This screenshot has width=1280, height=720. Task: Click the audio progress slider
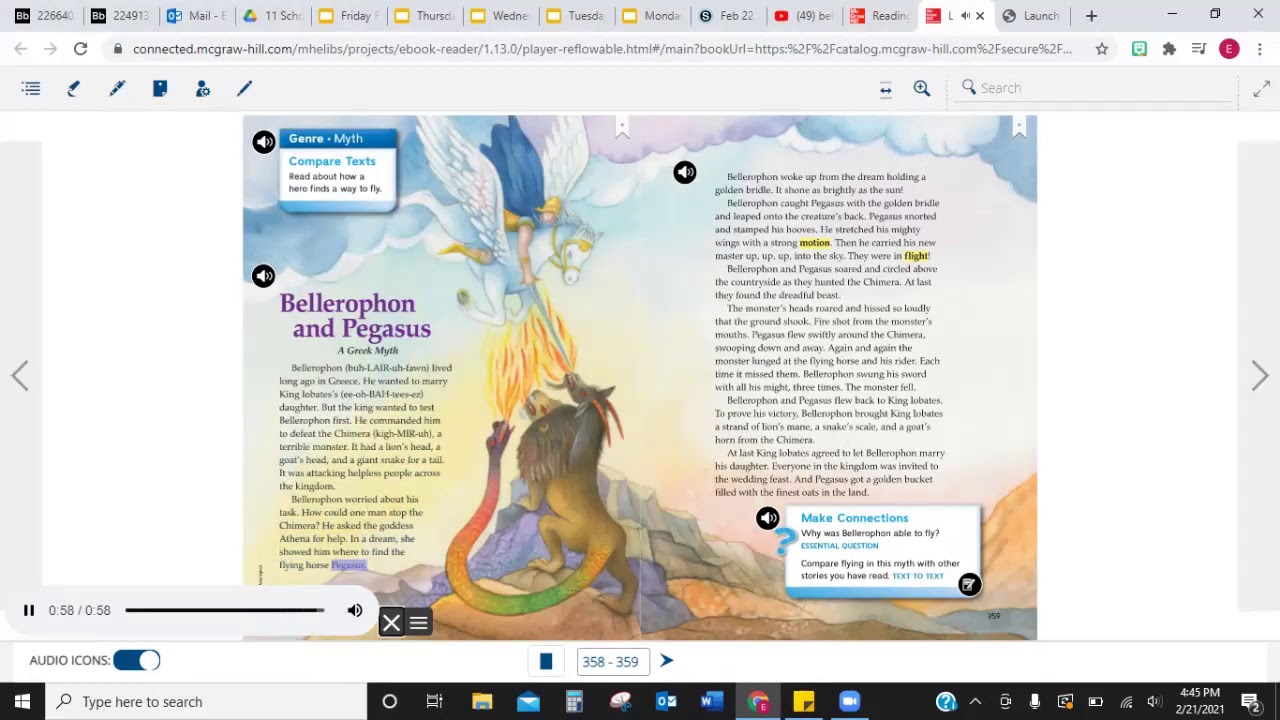(x=225, y=610)
